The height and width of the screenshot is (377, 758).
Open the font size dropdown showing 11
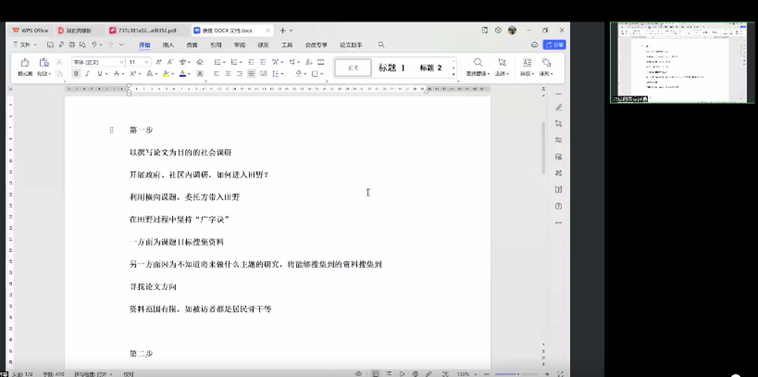click(138, 62)
